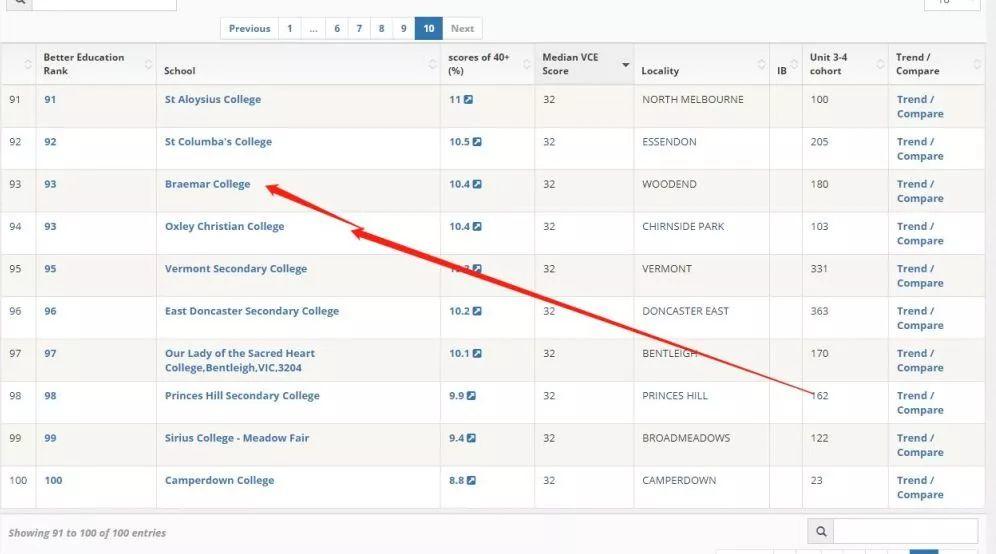This screenshot has width=996, height=554.
Task: Sort by Unit 3-4 cohort column
Action: point(845,64)
